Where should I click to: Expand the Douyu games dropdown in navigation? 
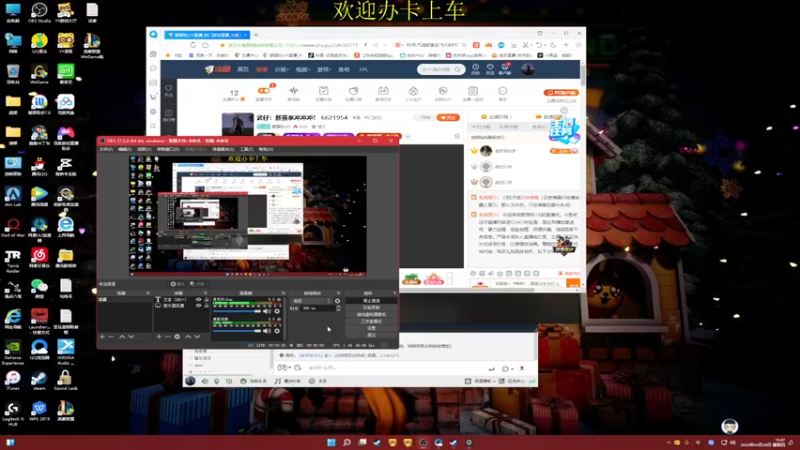(323, 69)
